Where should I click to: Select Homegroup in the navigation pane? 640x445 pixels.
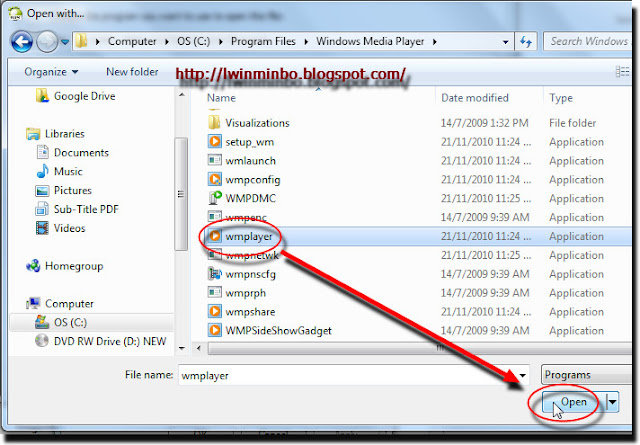coord(73,266)
